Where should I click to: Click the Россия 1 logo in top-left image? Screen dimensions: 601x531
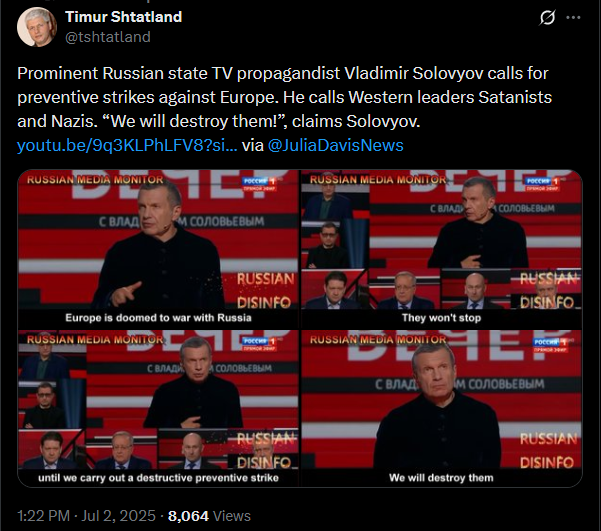coord(259,183)
